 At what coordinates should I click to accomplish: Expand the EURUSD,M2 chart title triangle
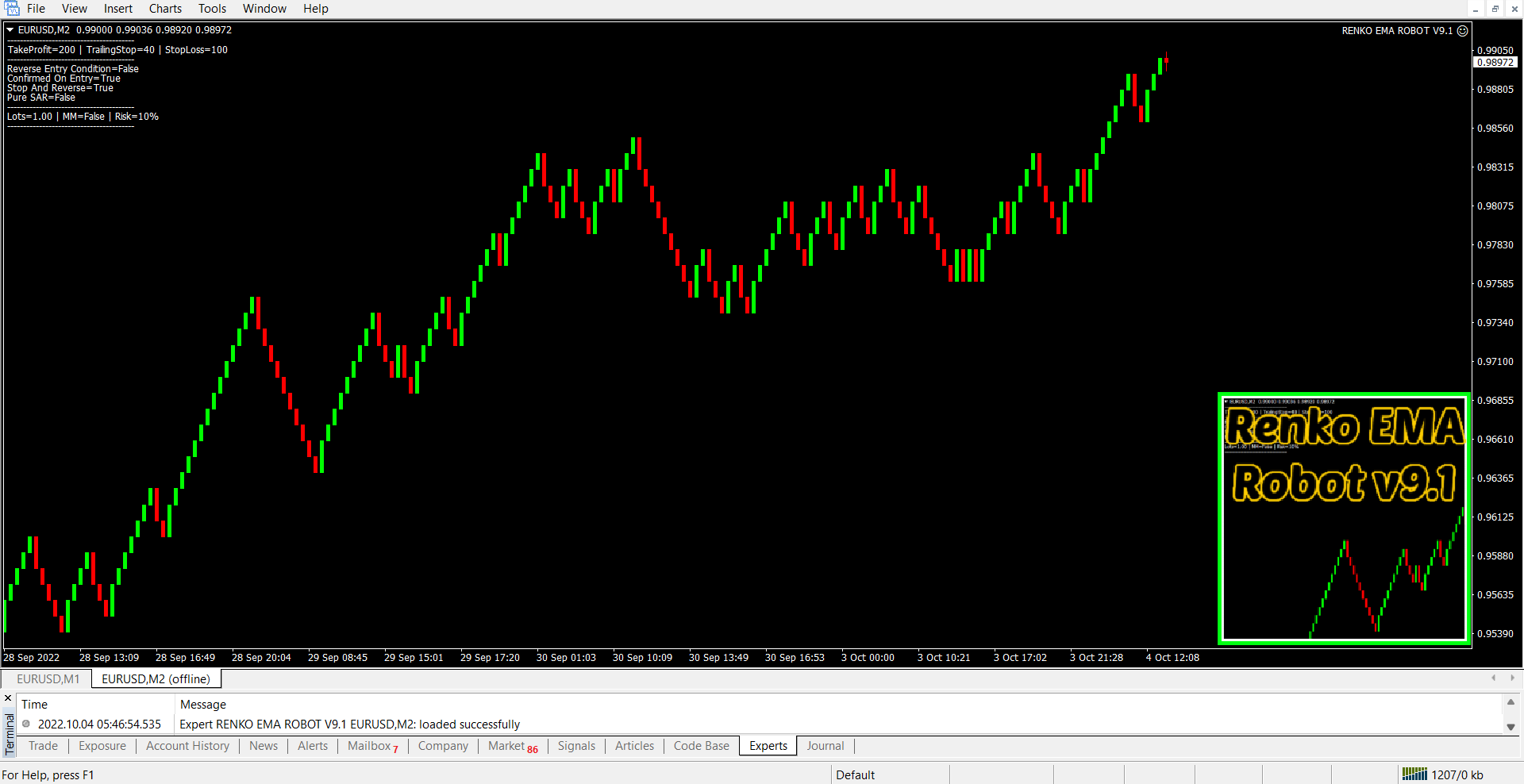click(x=10, y=30)
